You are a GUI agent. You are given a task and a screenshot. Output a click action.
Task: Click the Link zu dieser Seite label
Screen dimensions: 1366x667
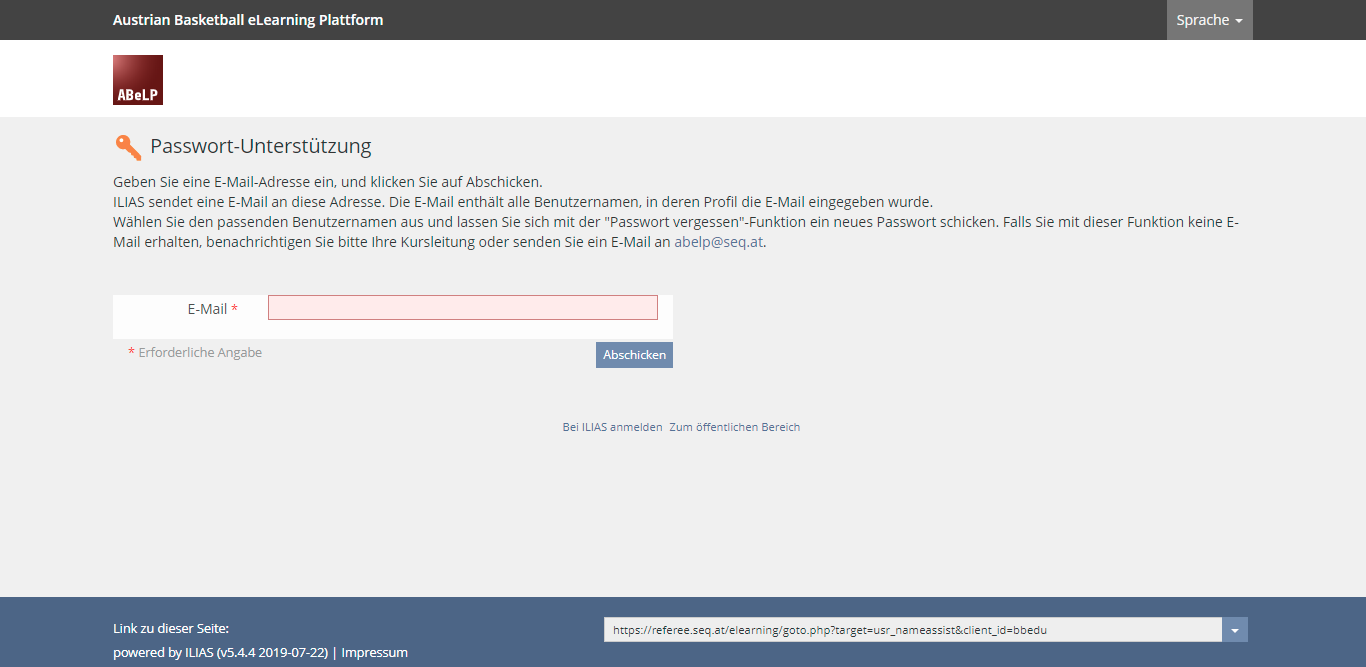coord(171,628)
